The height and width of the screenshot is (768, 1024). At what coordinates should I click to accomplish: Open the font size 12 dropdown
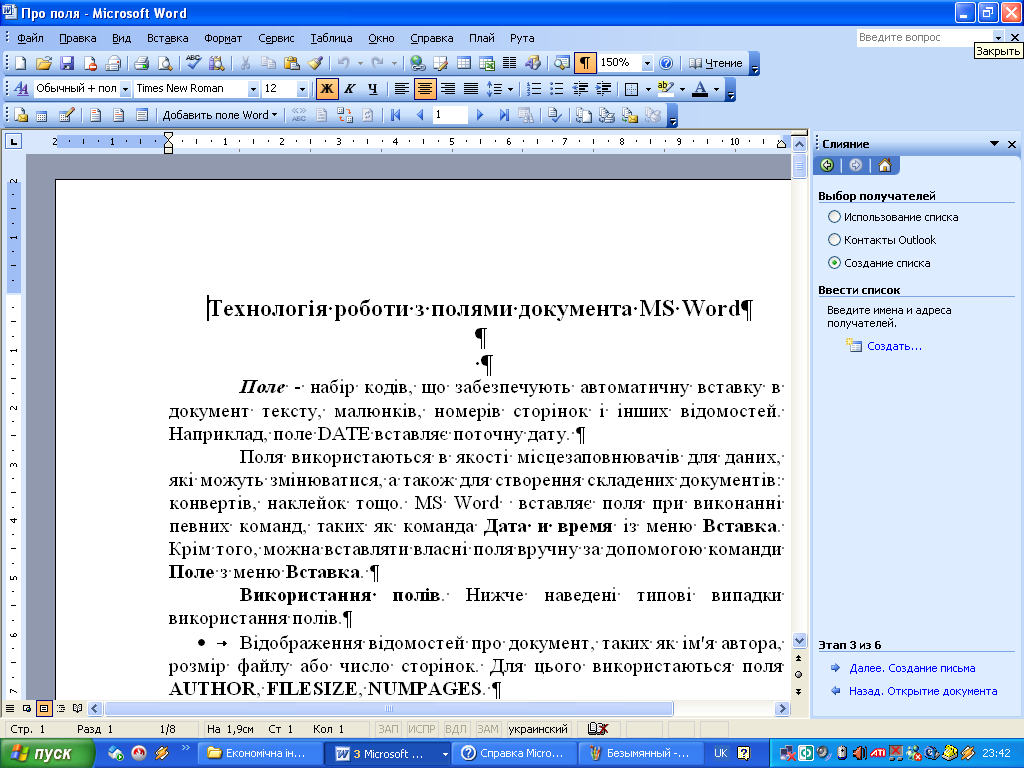(302, 89)
